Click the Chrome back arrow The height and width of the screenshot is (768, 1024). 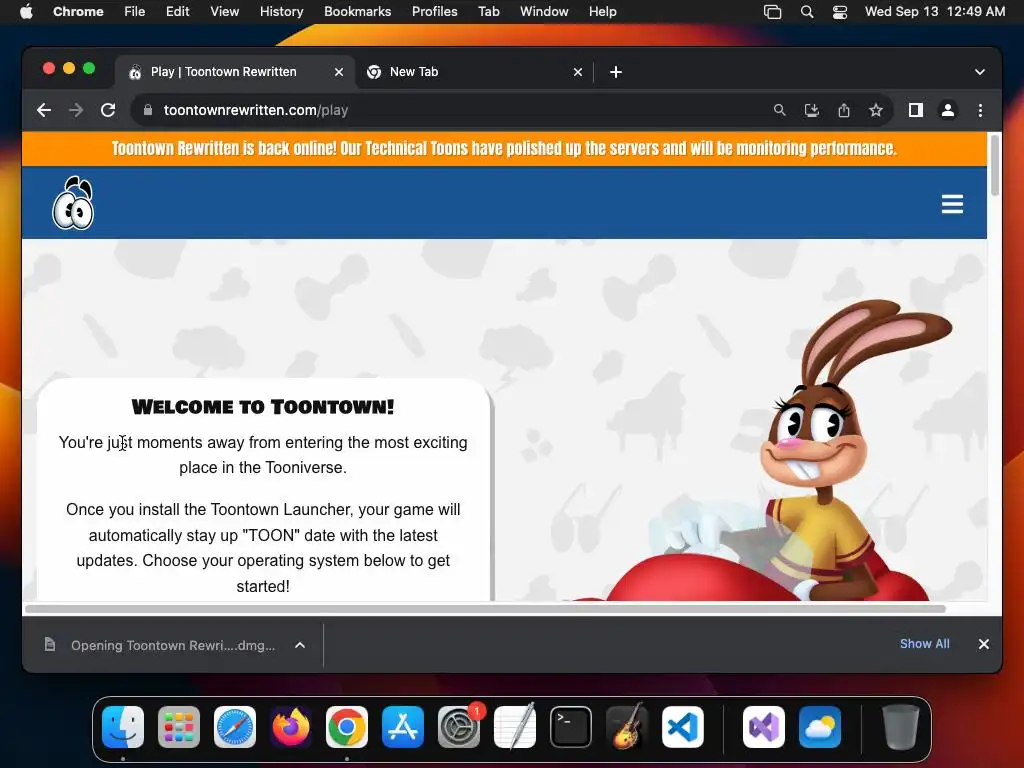click(44, 110)
